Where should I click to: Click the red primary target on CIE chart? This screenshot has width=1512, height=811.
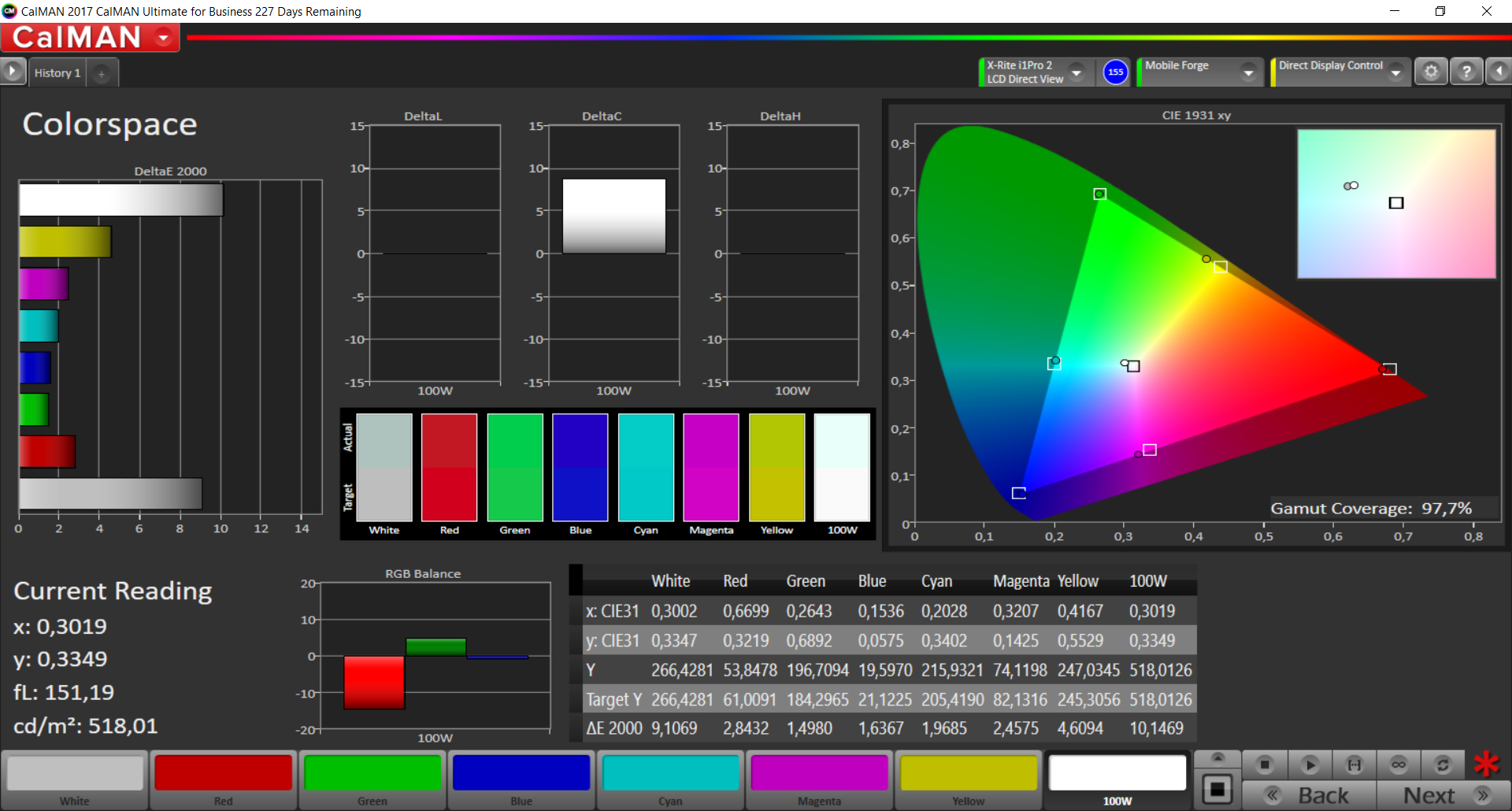click(x=1390, y=369)
